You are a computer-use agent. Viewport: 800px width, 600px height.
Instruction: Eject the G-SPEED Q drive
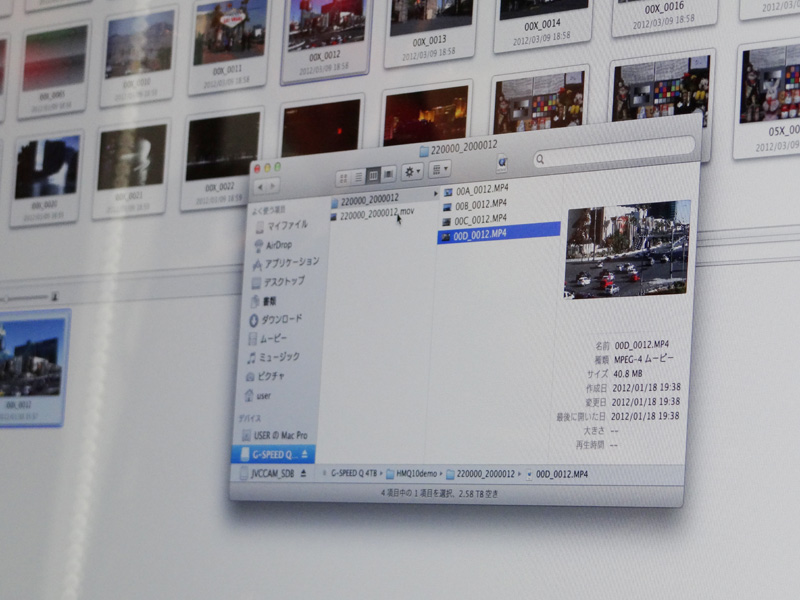coord(305,454)
